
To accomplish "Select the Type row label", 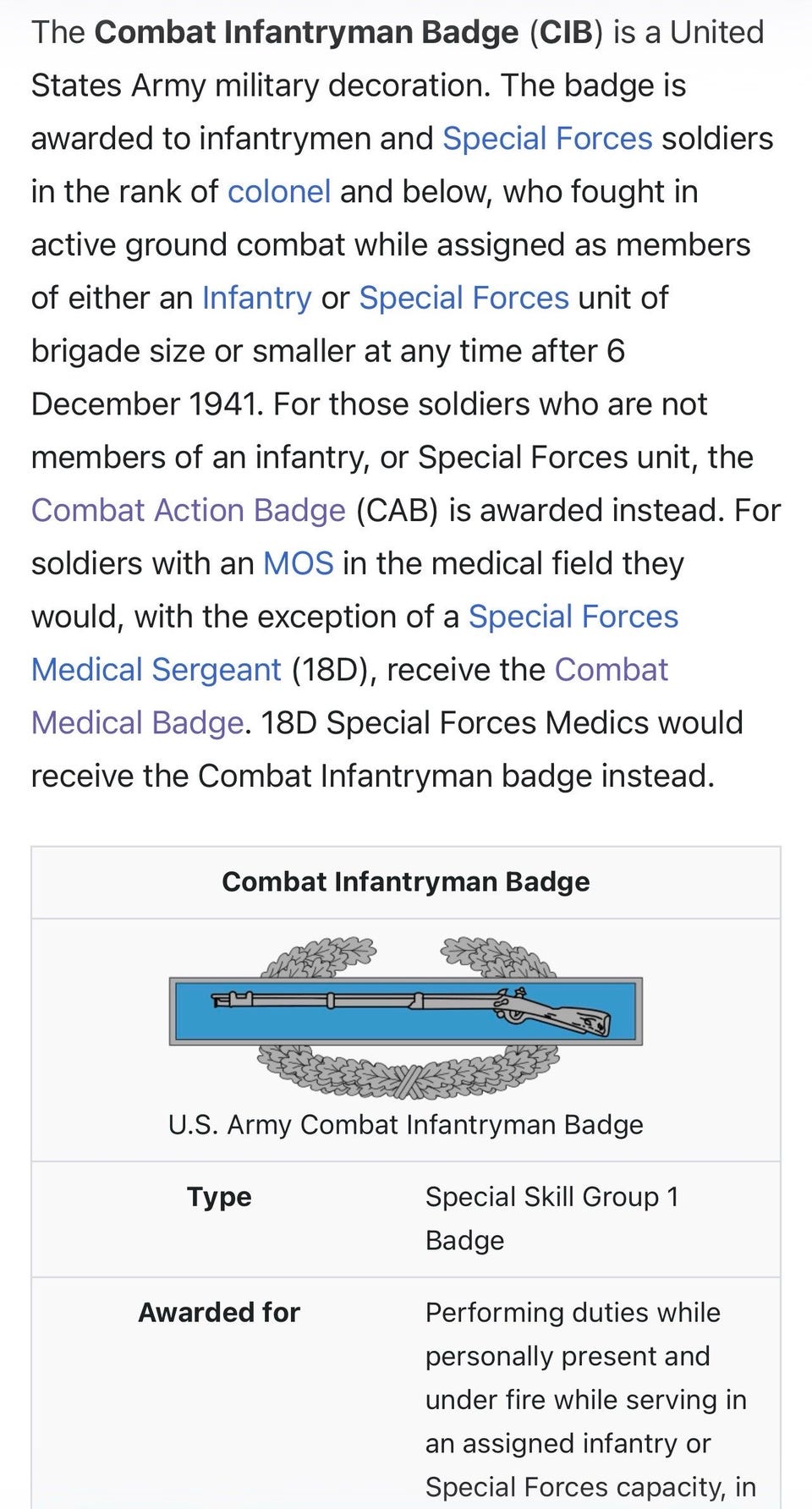I will [x=219, y=1197].
